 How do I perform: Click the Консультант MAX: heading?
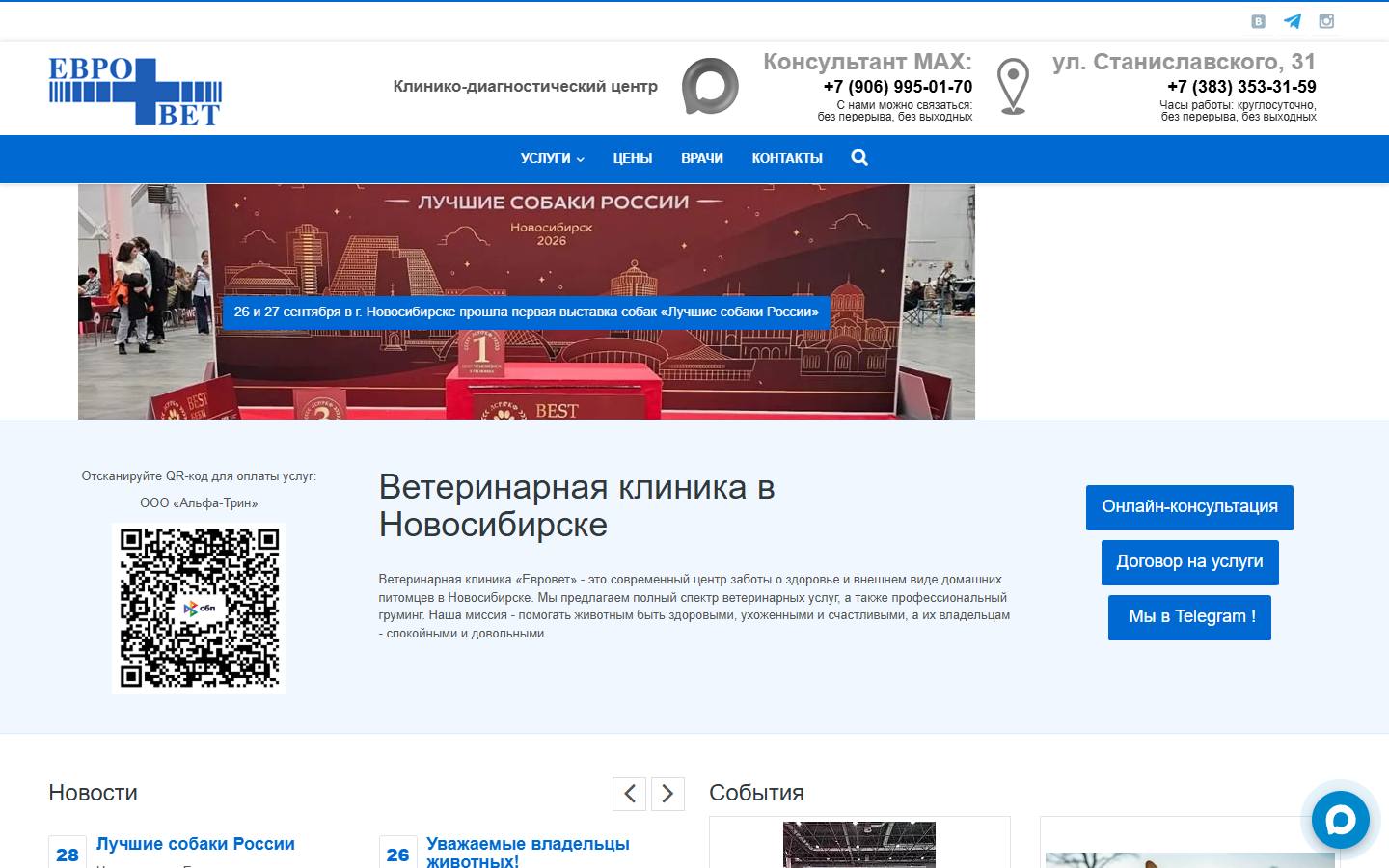[867, 62]
